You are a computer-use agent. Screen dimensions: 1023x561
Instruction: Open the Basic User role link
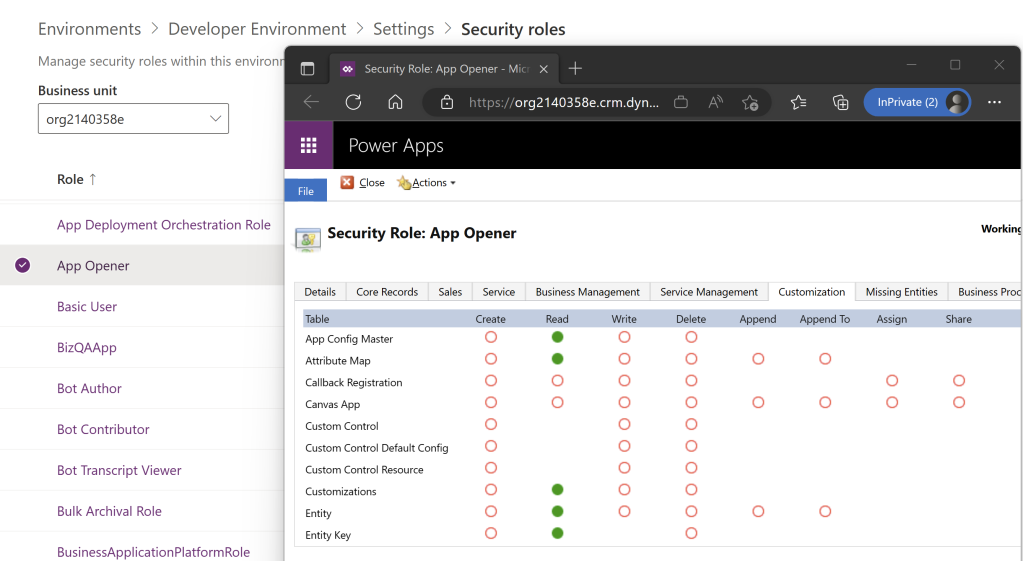[x=87, y=307]
